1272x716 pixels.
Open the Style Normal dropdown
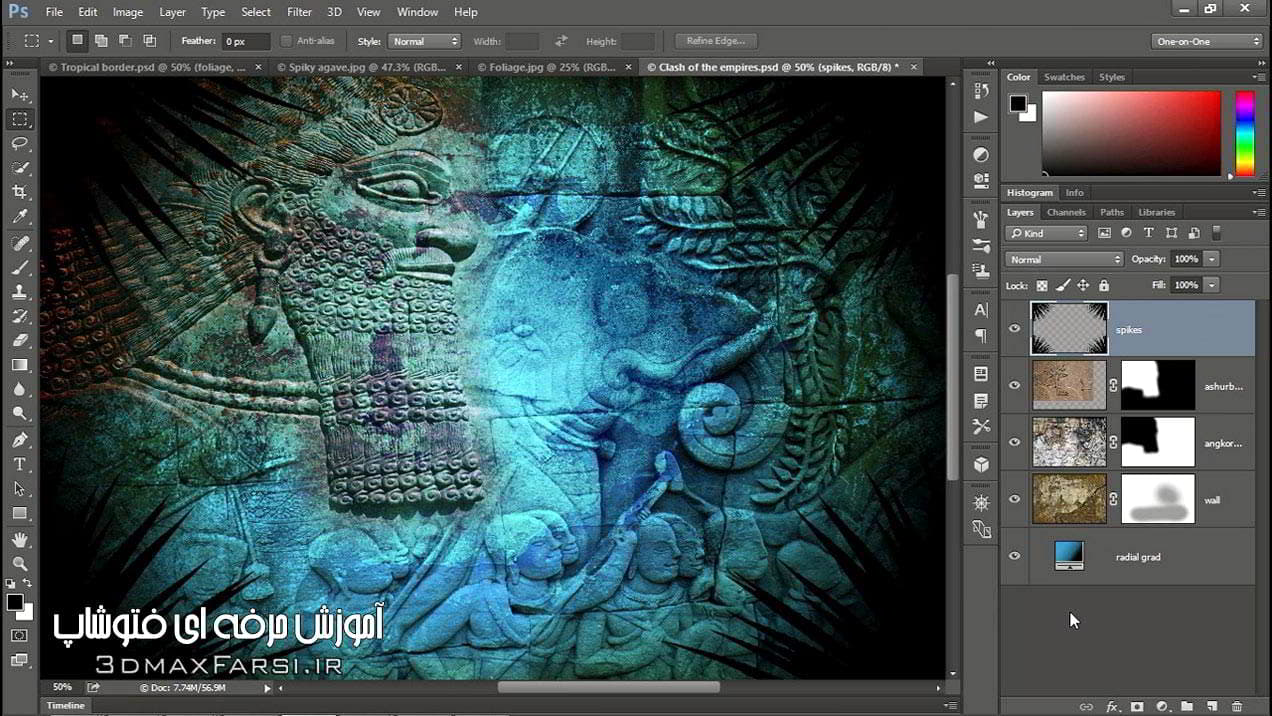point(424,41)
